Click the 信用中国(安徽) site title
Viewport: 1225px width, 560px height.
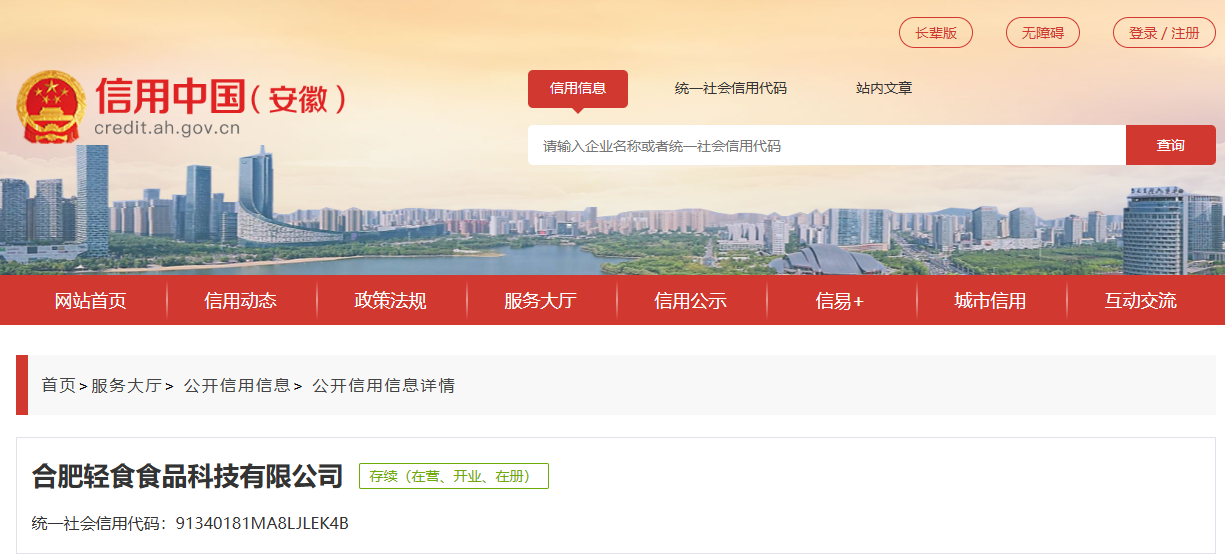[x=220, y=98]
